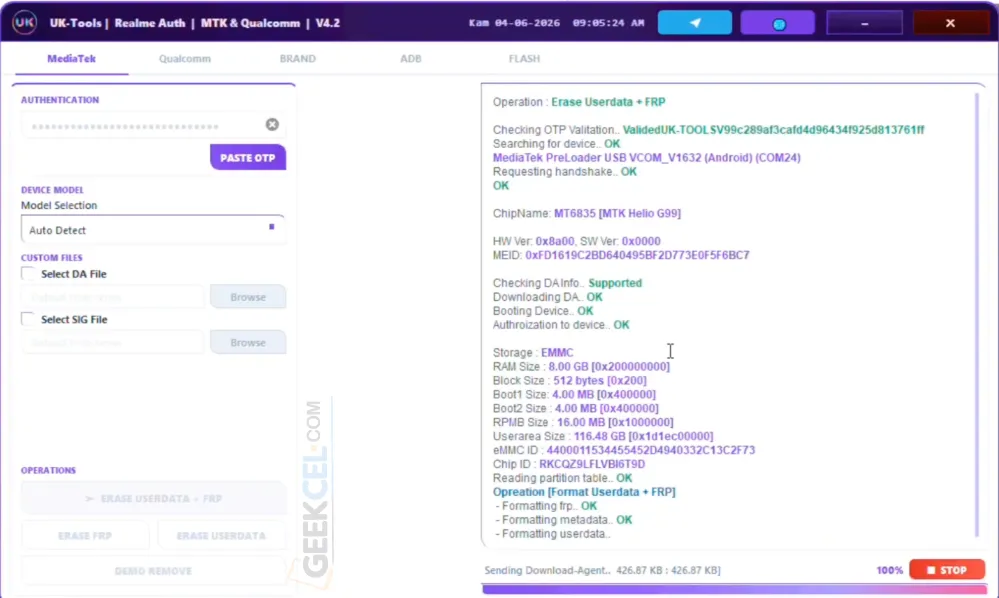This screenshot has height=598, width=999.
Task: Open the FLASH tab
Action: coord(524,59)
